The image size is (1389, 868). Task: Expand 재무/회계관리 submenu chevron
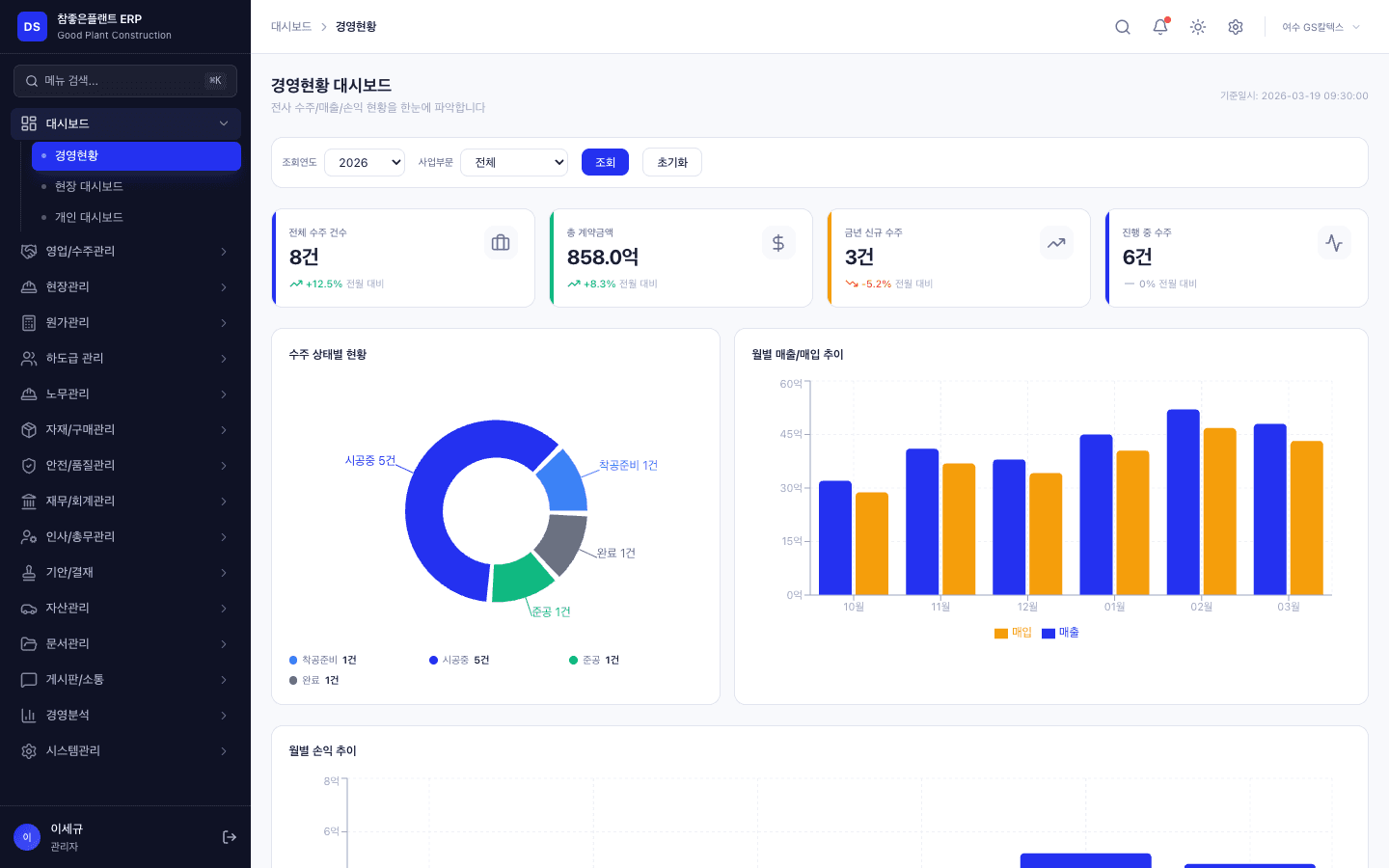224,502
